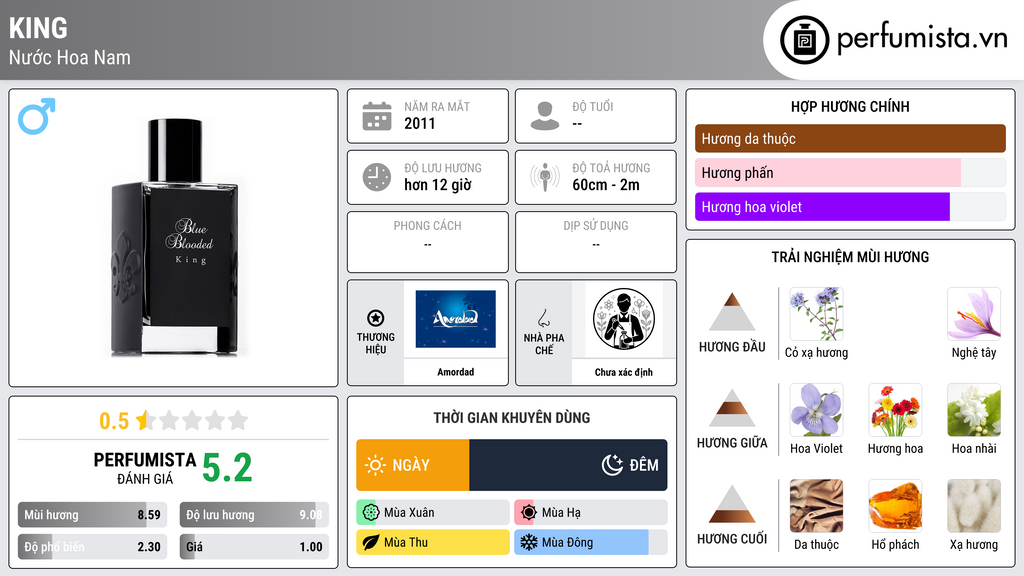This screenshot has width=1024, height=576.
Task: Click the calendar icon beside Năm ra mắt
Action: (x=377, y=116)
